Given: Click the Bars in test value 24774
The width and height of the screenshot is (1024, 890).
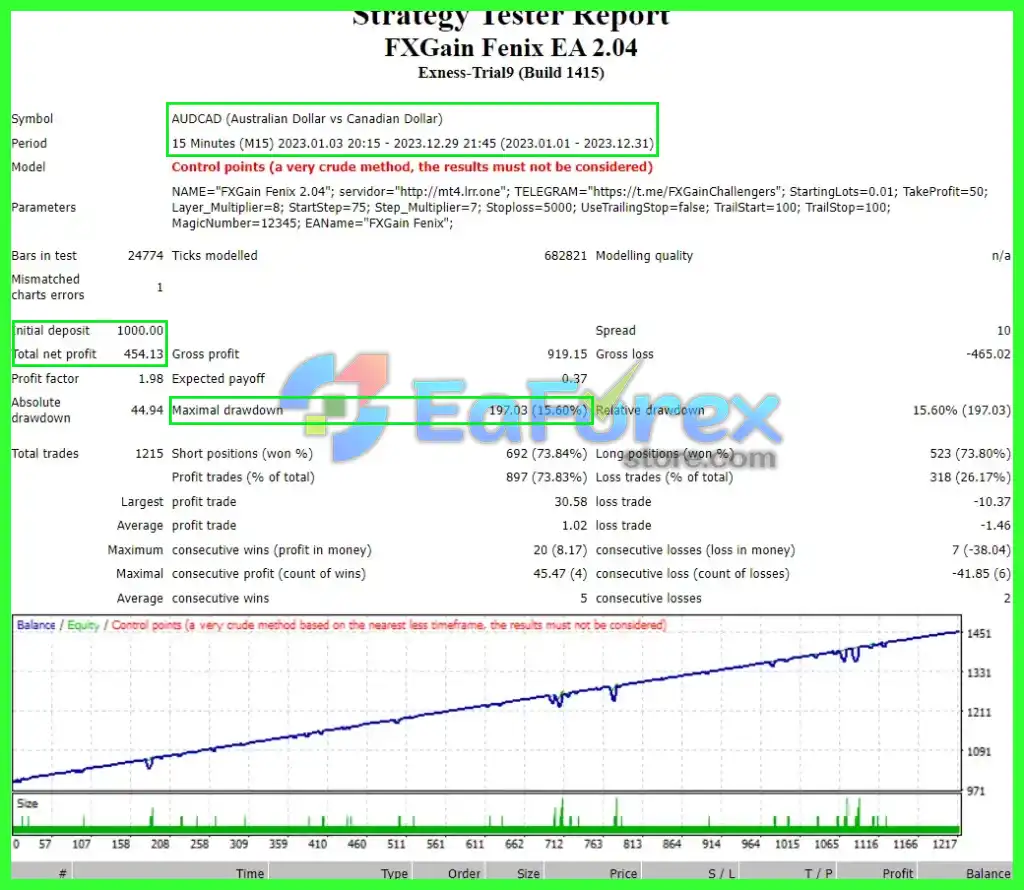Looking at the screenshot, I should 145,256.
